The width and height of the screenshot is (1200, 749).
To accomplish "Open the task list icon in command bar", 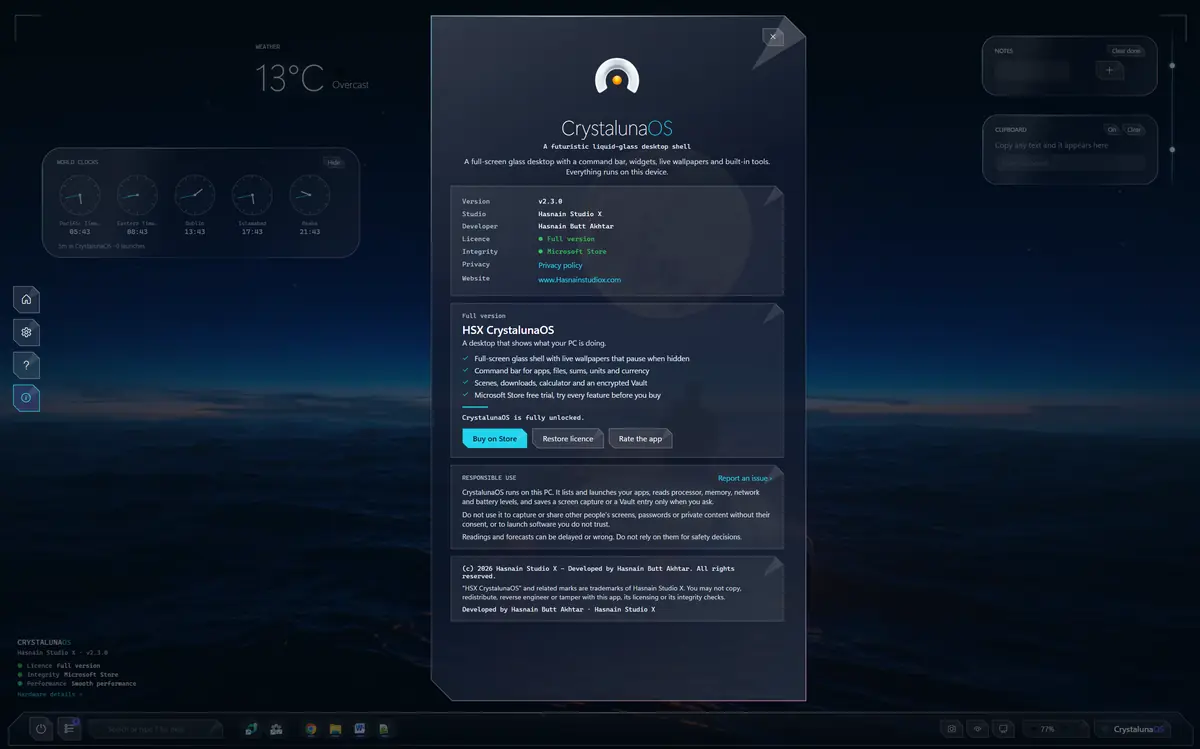I will [x=69, y=729].
